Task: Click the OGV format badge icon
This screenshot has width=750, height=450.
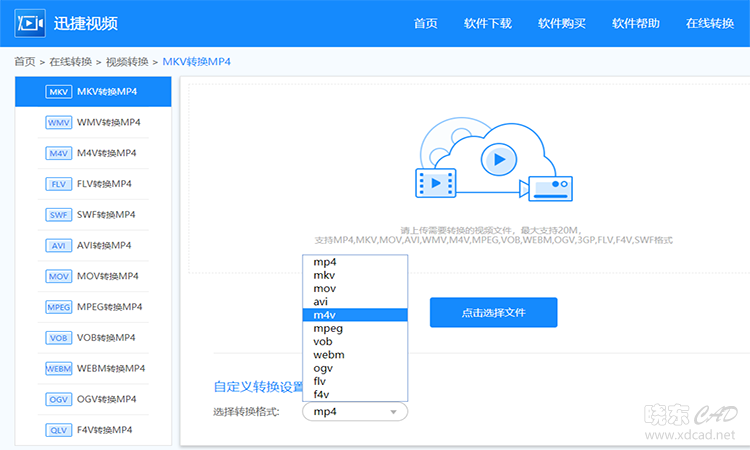Action: click(58, 399)
